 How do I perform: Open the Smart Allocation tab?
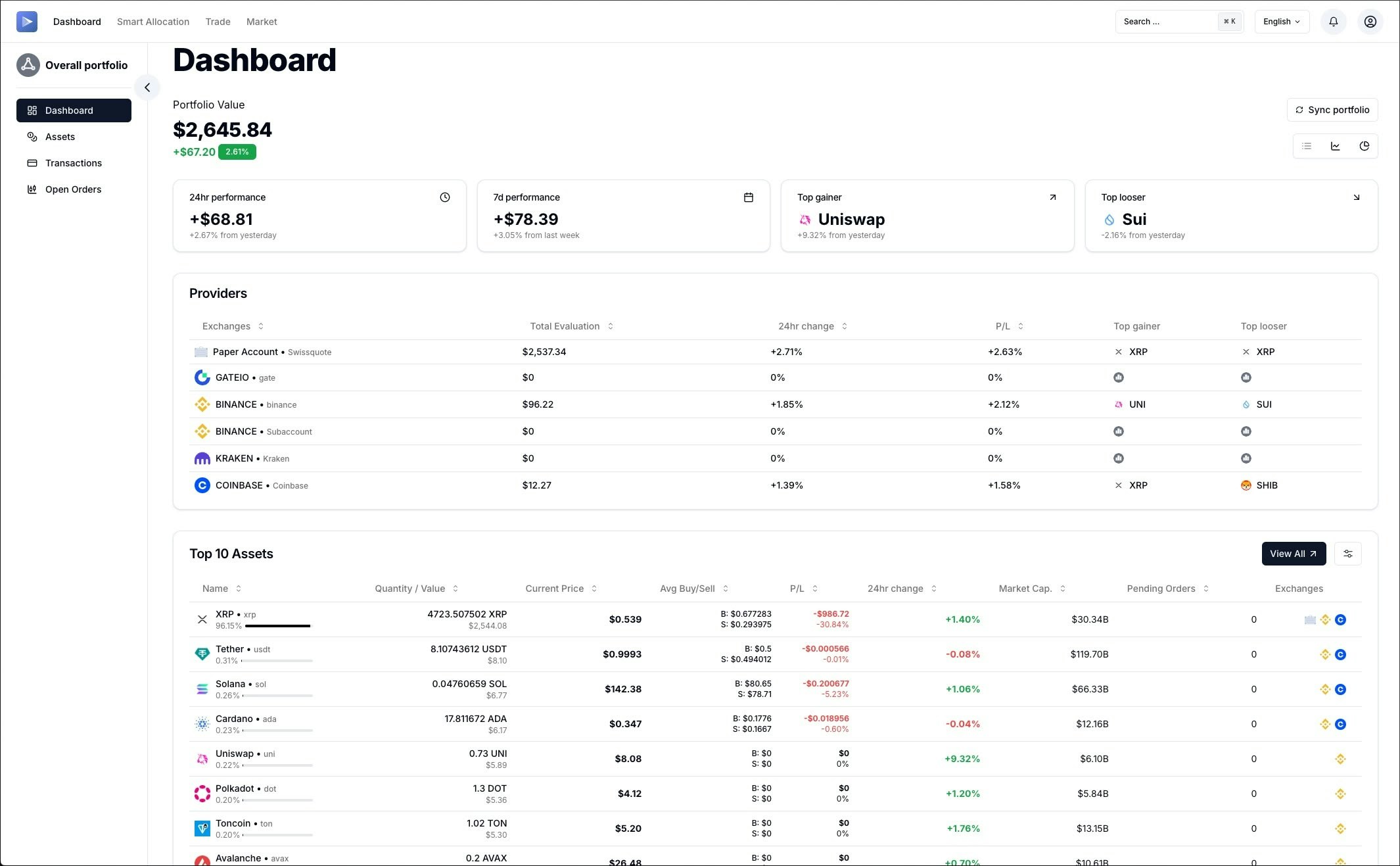(153, 22)
